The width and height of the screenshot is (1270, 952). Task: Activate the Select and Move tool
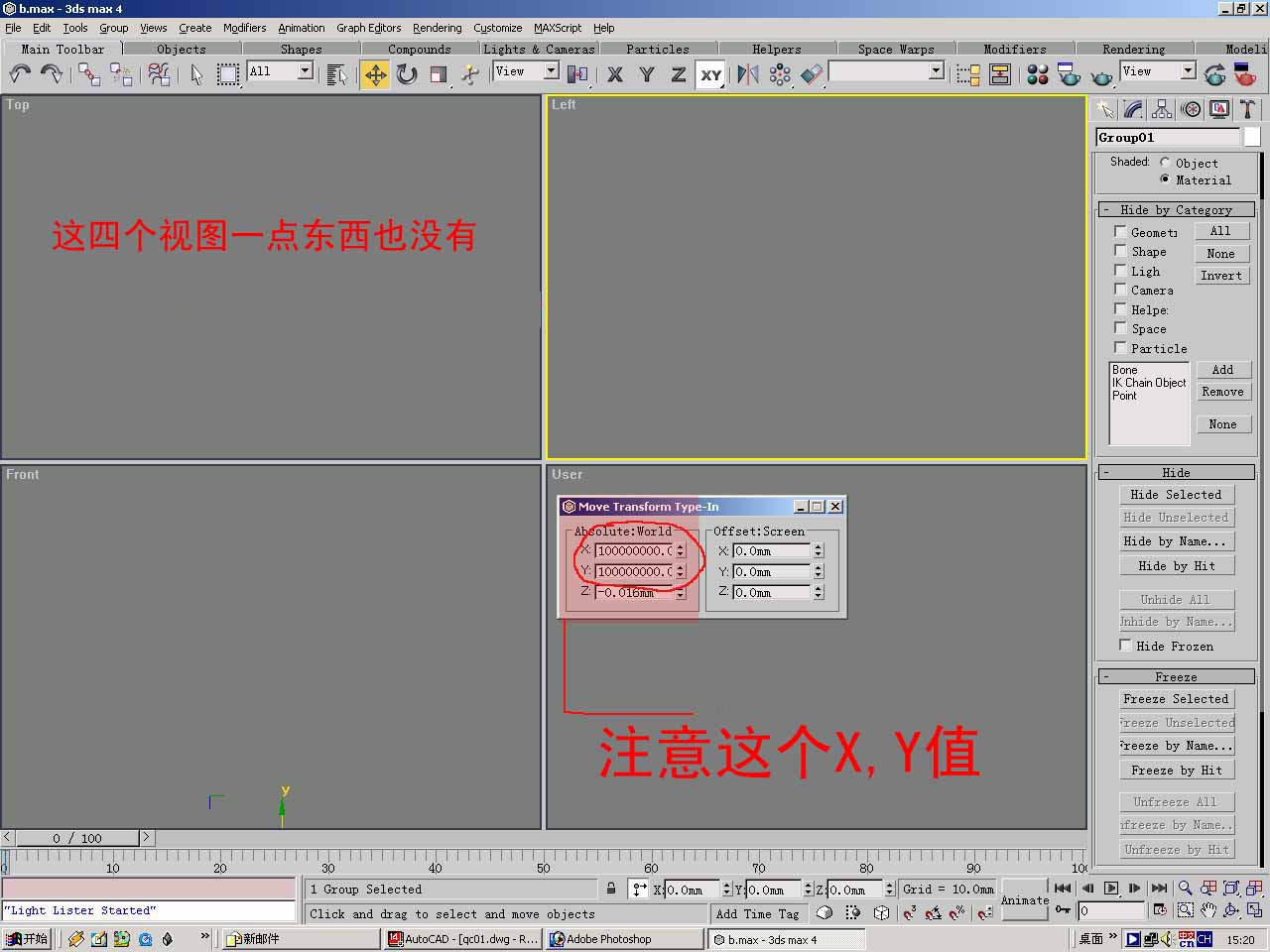[375, 73]
